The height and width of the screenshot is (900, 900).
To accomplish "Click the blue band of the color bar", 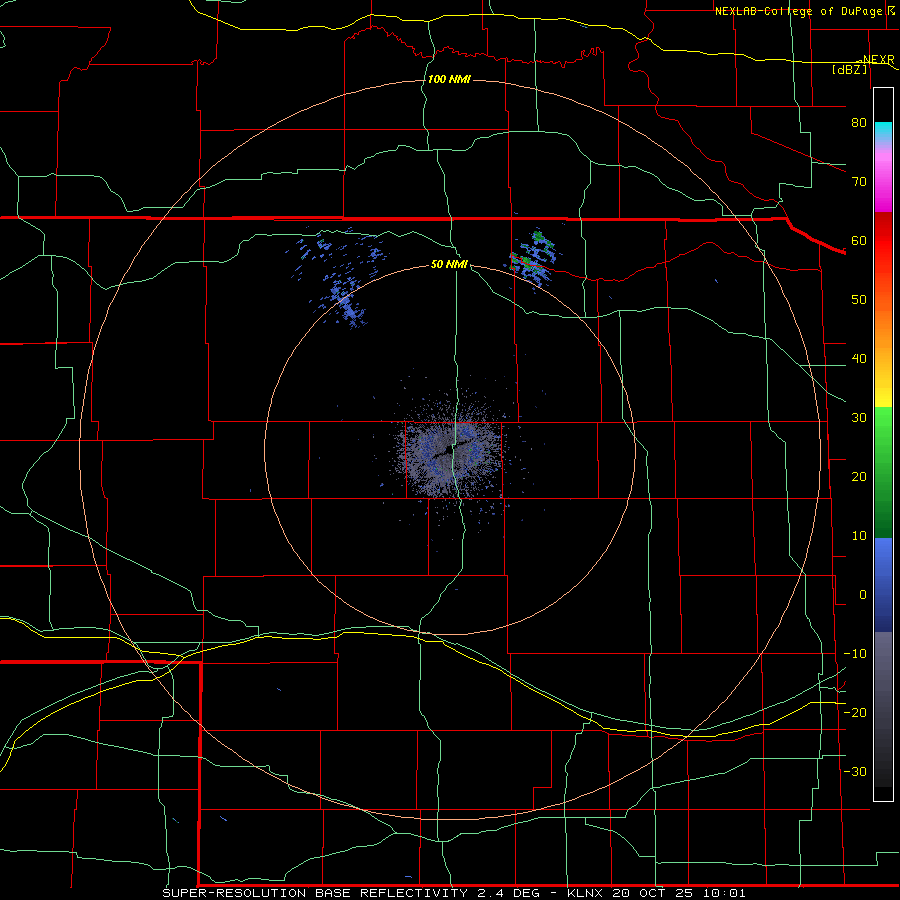I will click(883, 585).
